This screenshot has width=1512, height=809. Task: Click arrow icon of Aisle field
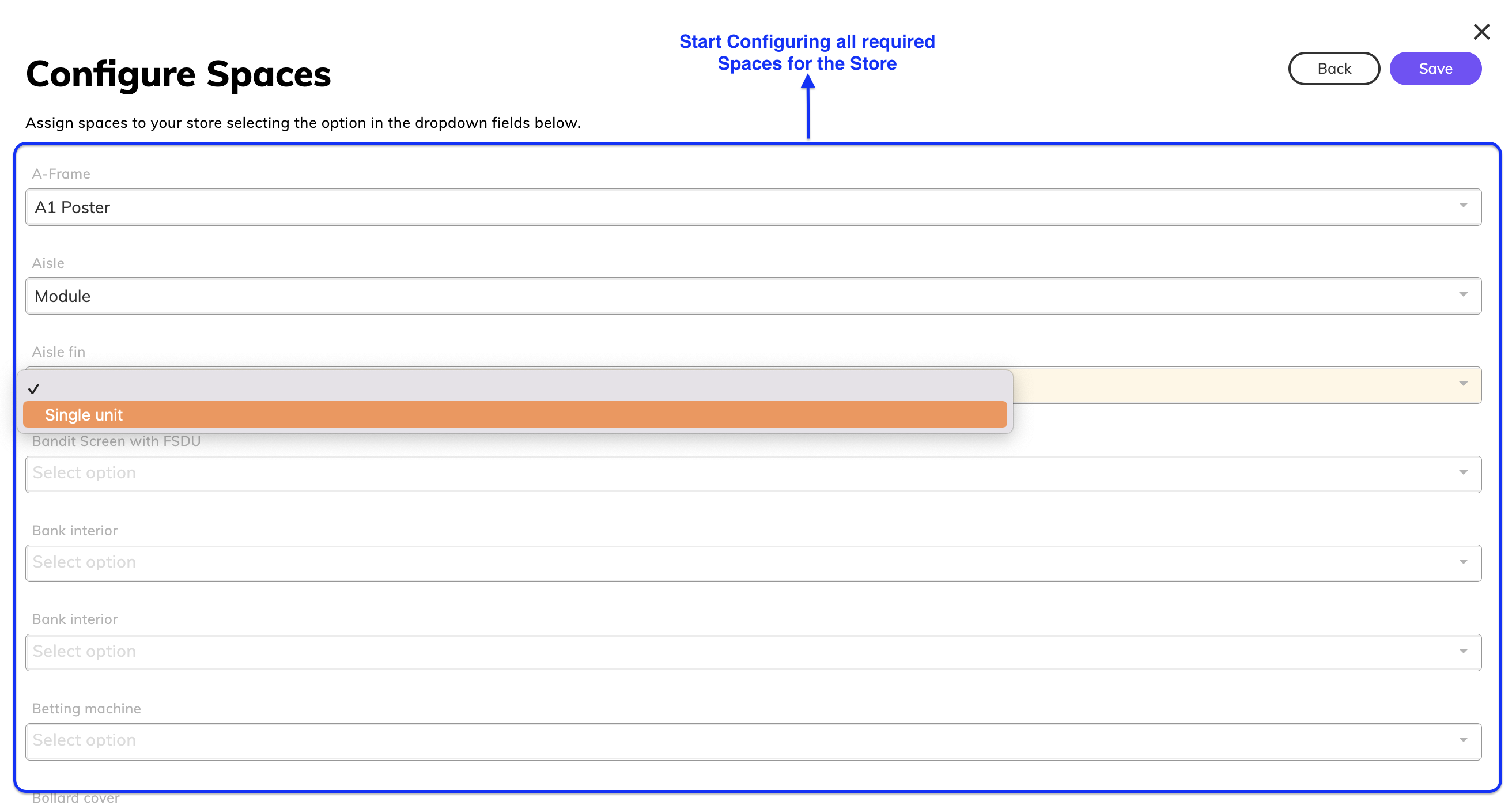pyautogui.click(x=1462, y=294)
